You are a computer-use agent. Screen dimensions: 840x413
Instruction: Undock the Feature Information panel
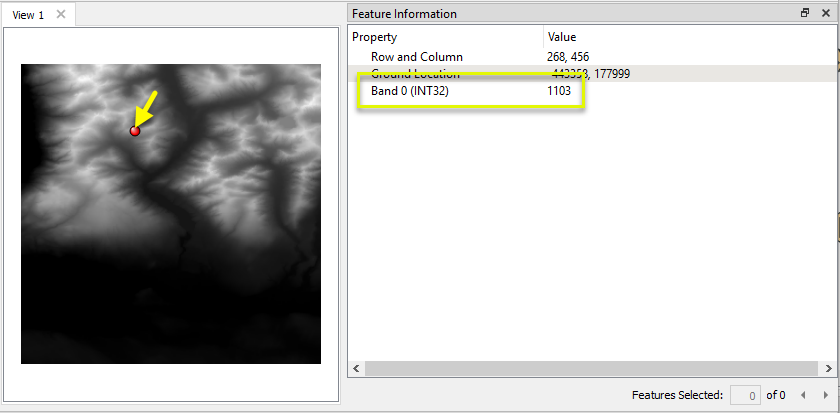(805, 13)
